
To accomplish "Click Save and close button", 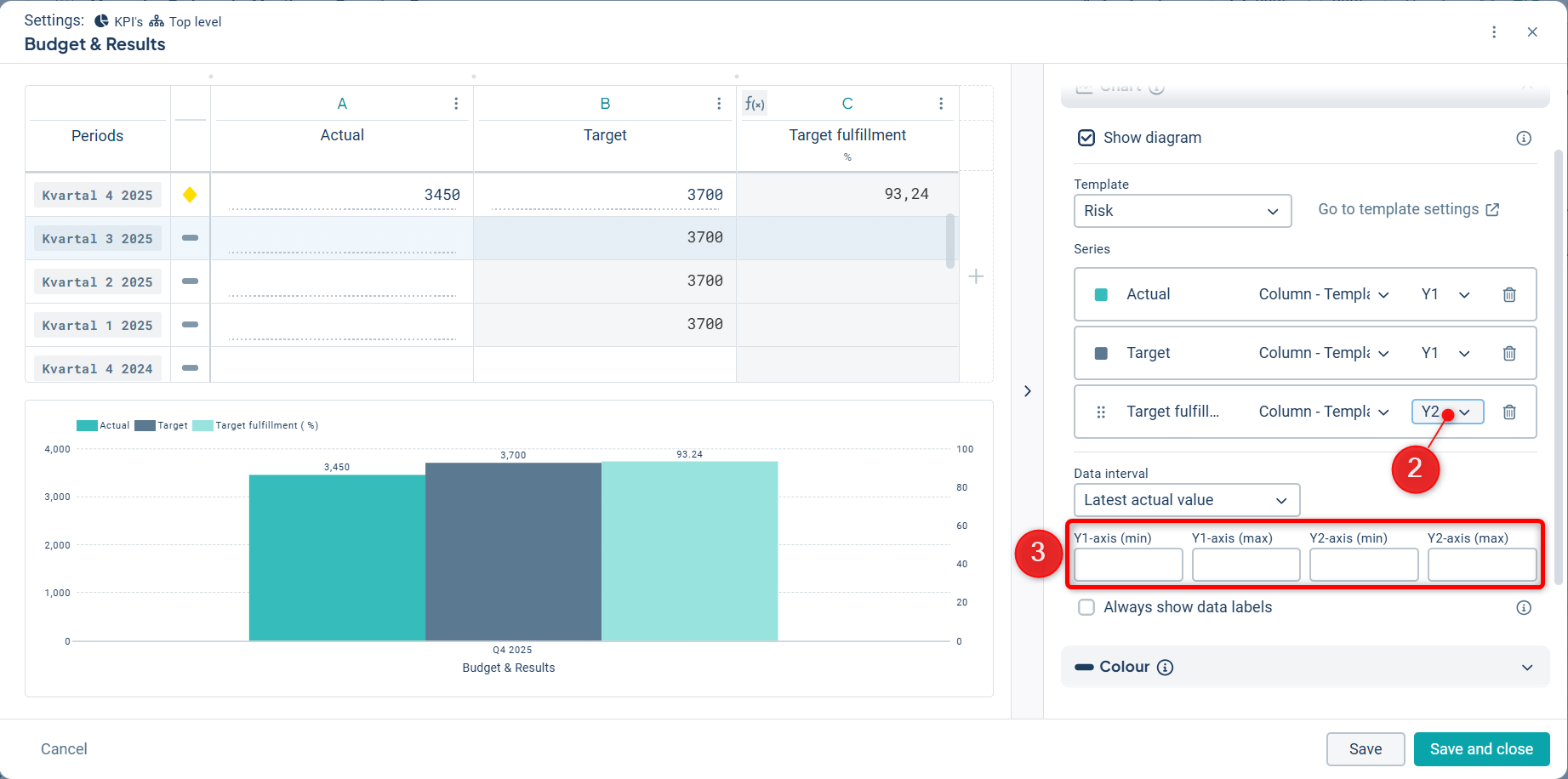I will (x=1480, y=749).
